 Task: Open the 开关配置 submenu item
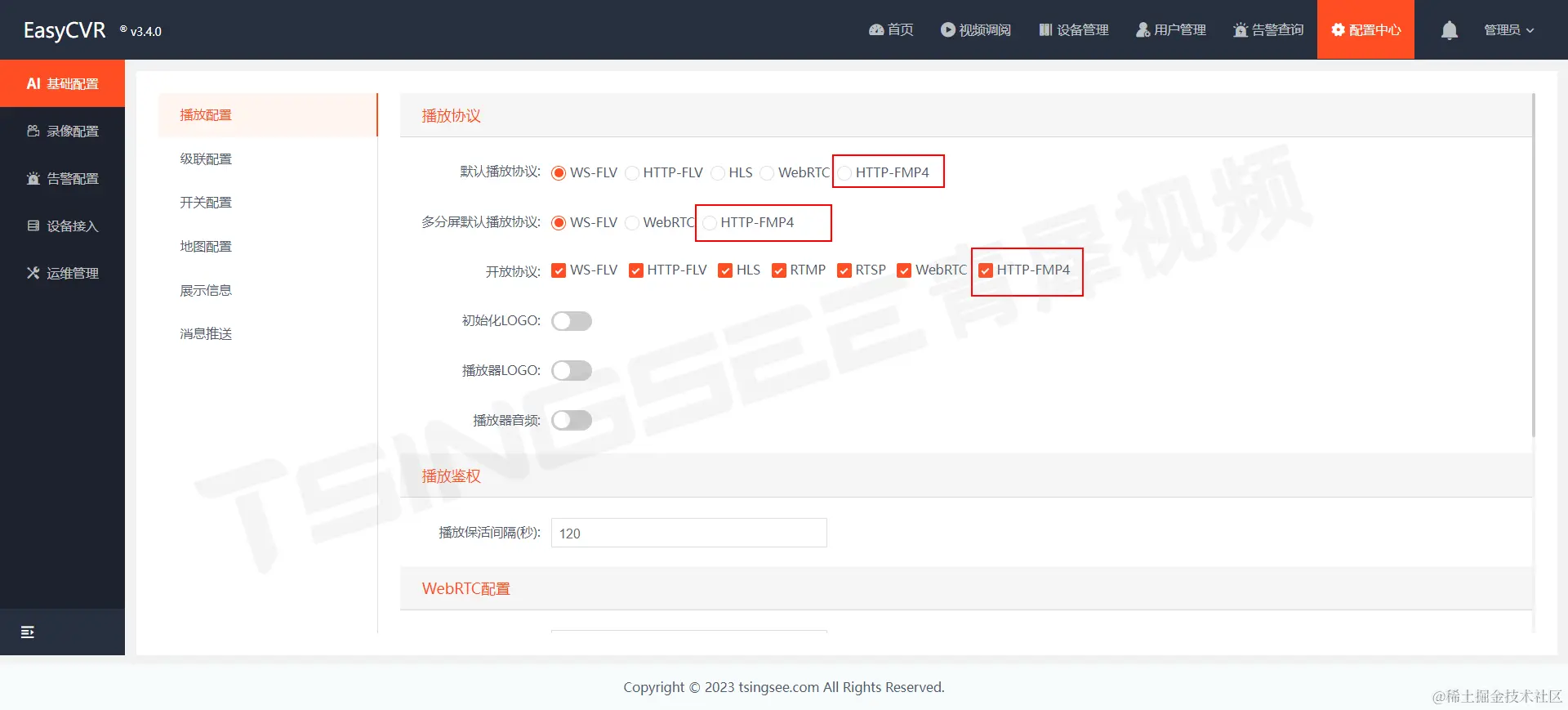[x=268, y=203]
